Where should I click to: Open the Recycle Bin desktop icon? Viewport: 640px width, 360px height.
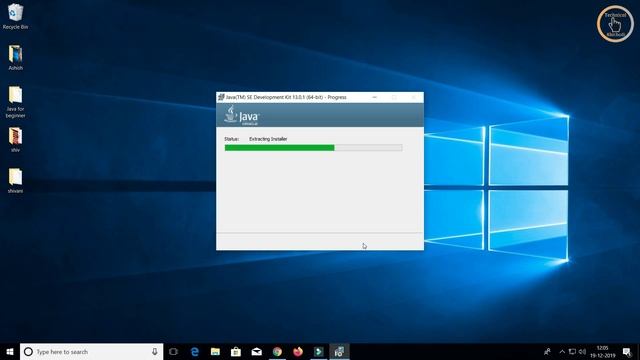(15, 16)
